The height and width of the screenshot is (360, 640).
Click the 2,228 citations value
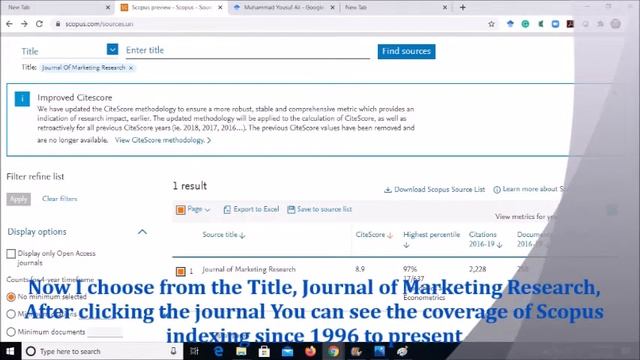coord(477,269)
